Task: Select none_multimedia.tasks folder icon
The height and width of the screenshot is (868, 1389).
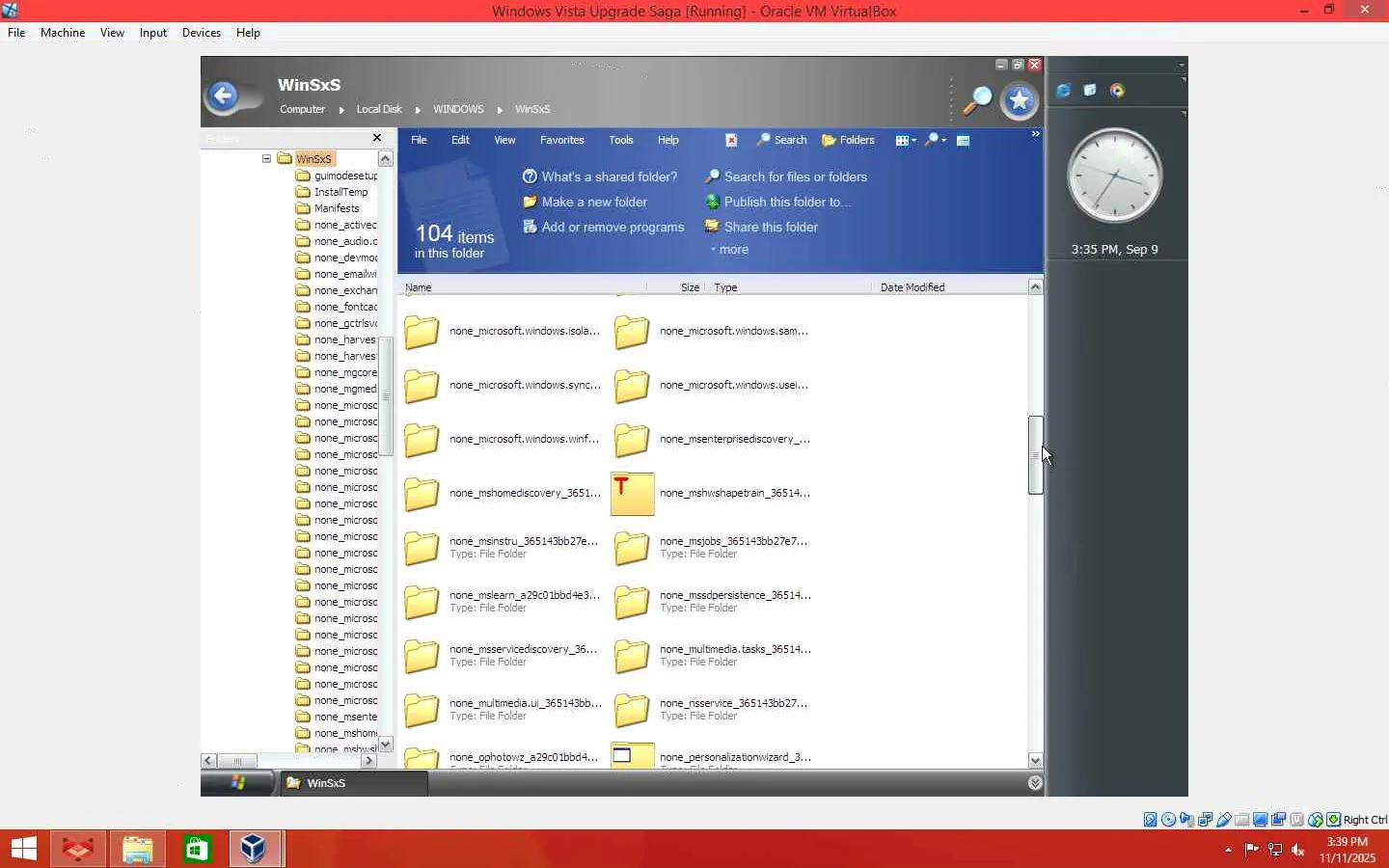Action: tap(632, 656)
